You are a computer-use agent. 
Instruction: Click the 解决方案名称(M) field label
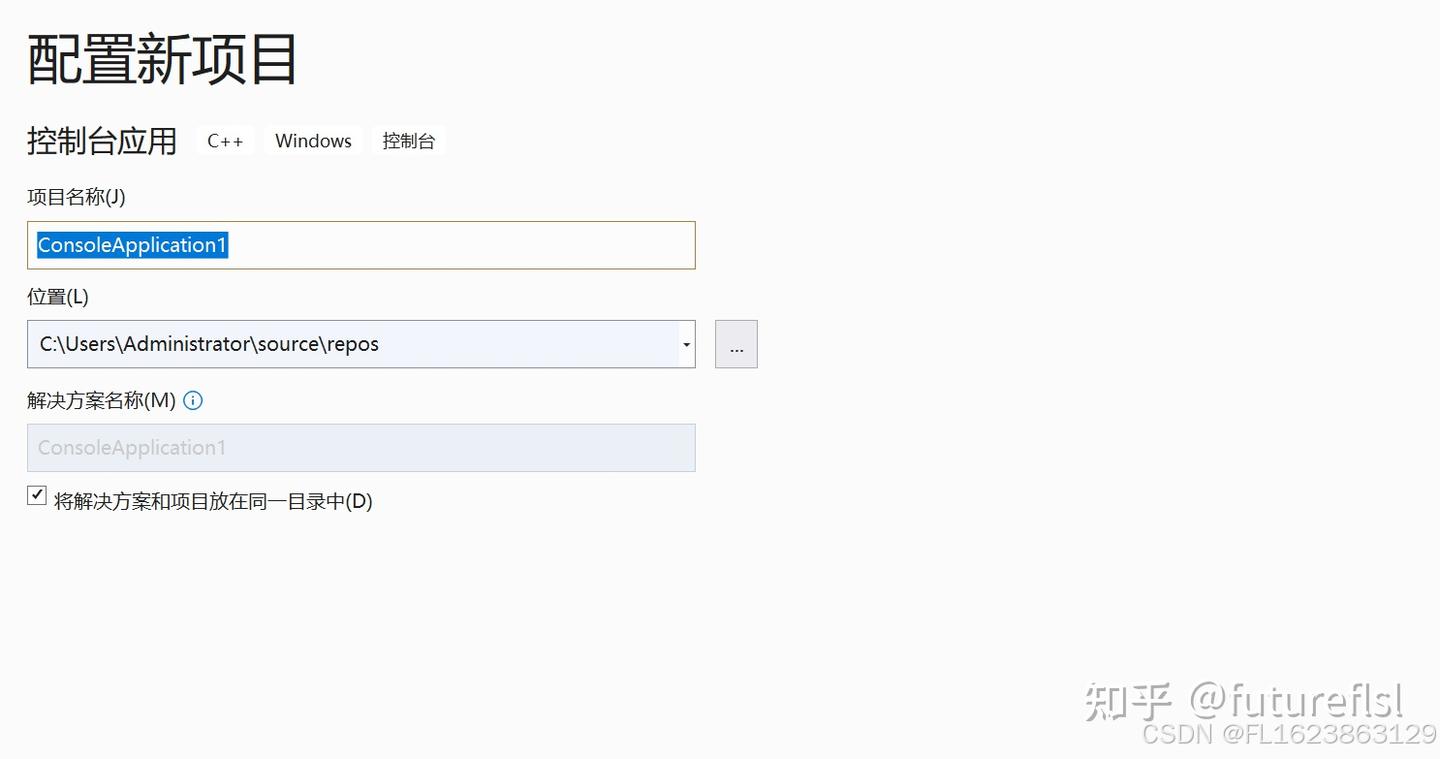(x=101, y=401)
